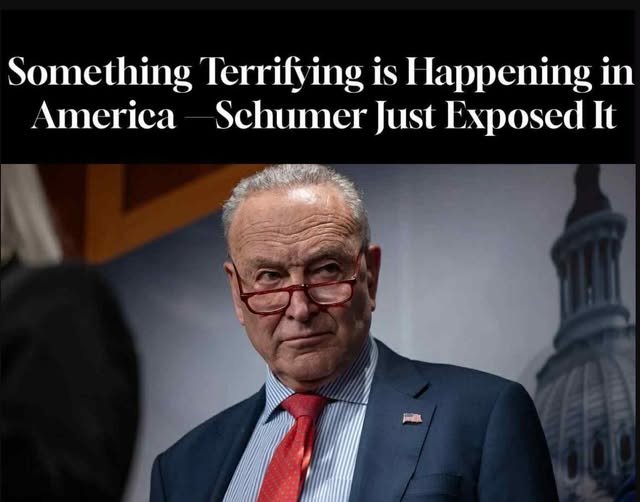Click the white flag fabric at left edge
The height and width of the screenshot is (502, 640).
pos(29,212)
